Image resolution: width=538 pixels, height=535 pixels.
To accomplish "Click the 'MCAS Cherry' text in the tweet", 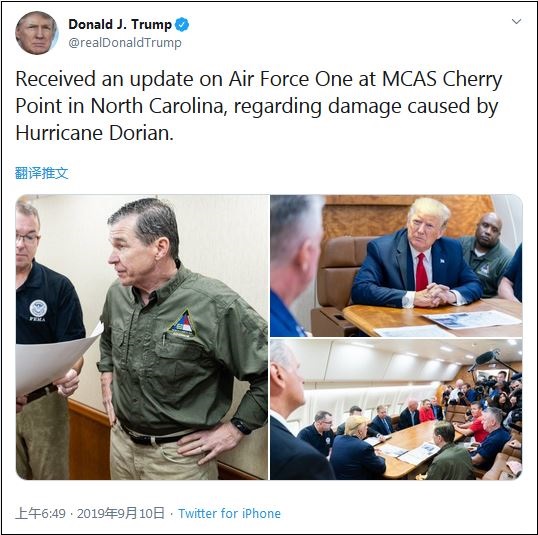I will click(442, 79).
